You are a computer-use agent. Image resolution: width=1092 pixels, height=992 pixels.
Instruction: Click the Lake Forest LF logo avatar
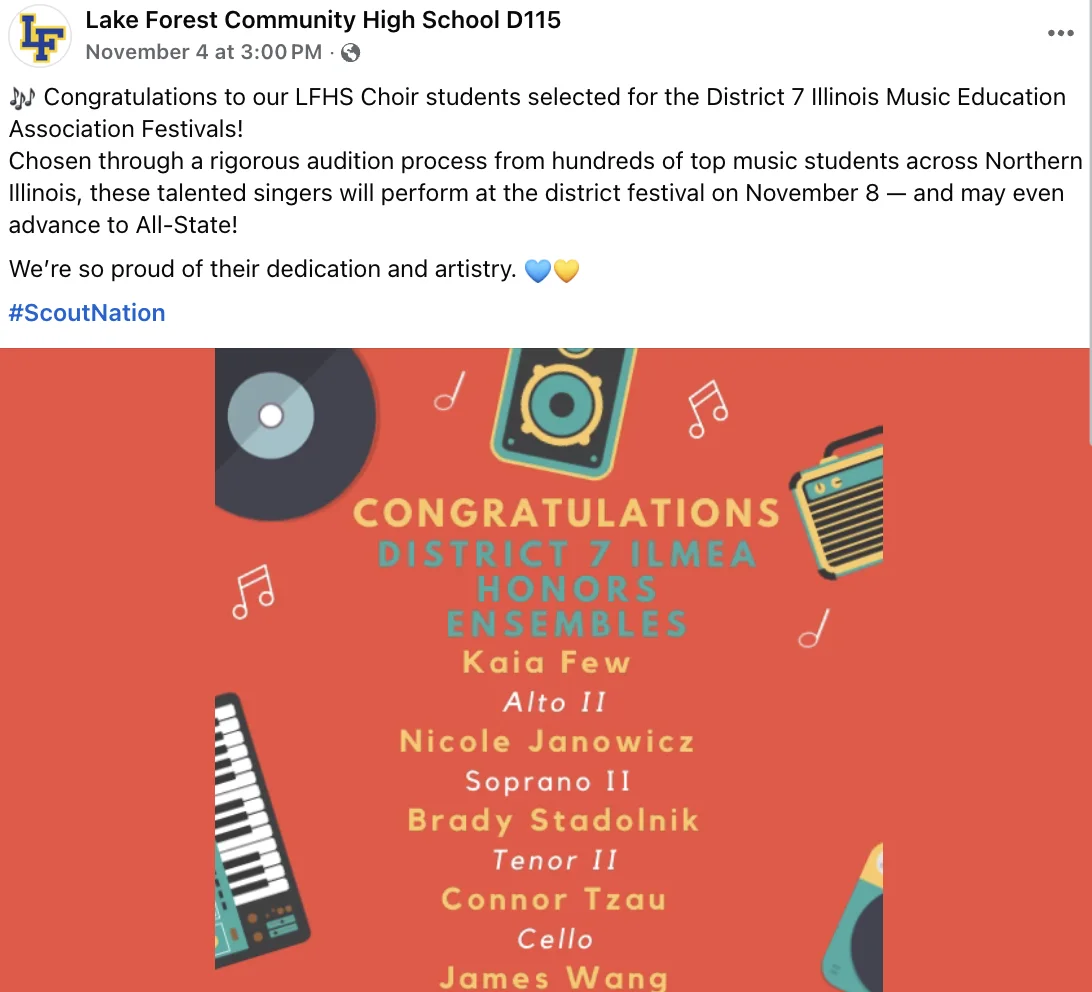point(40,36)
